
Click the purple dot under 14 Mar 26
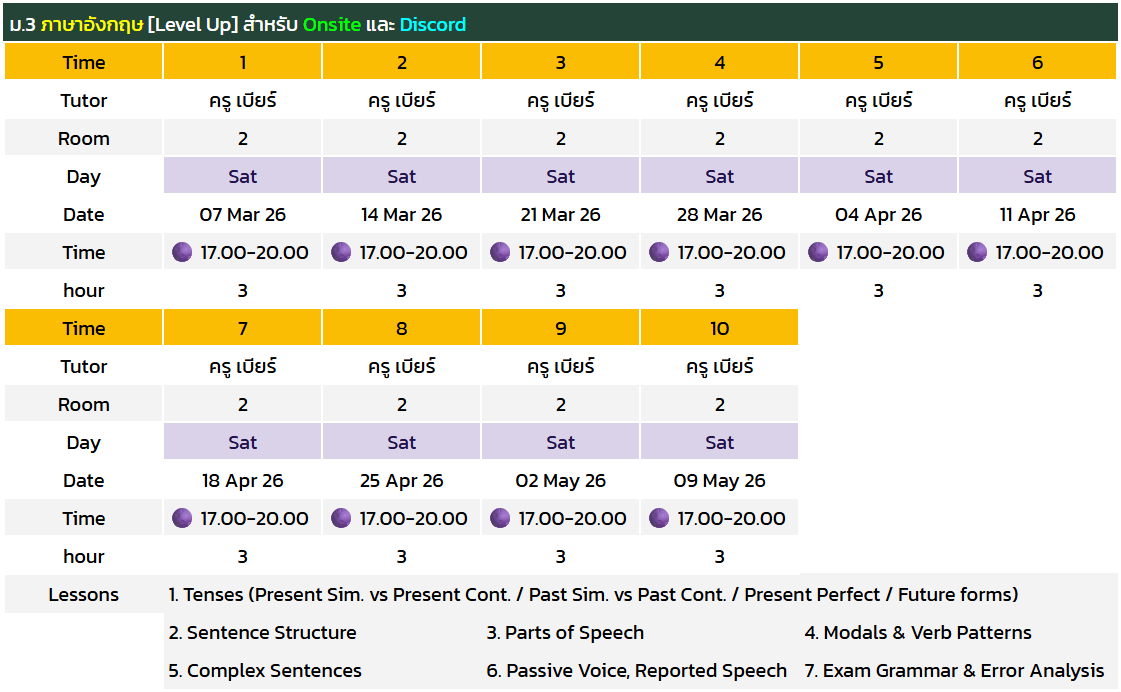pyautogui.click(x=341, y=252)
